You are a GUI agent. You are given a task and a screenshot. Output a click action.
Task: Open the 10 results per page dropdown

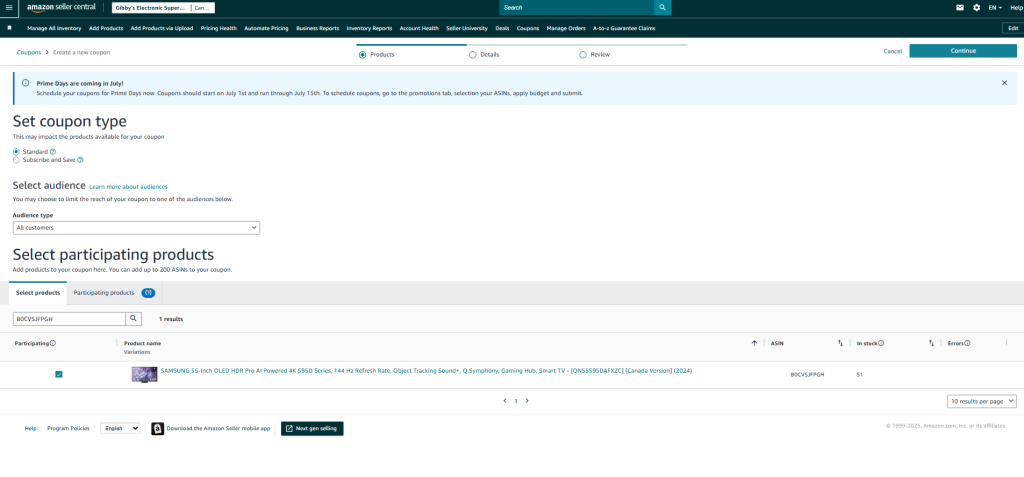(982, 401)
